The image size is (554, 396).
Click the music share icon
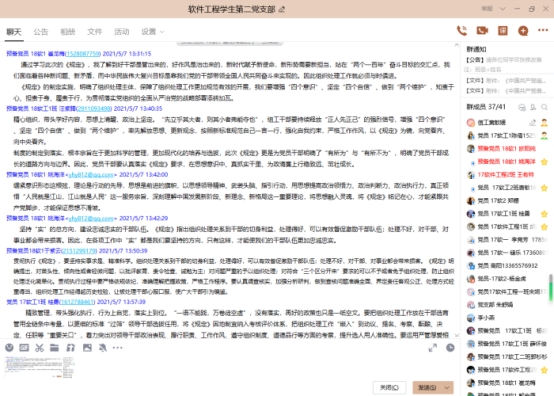71,348
